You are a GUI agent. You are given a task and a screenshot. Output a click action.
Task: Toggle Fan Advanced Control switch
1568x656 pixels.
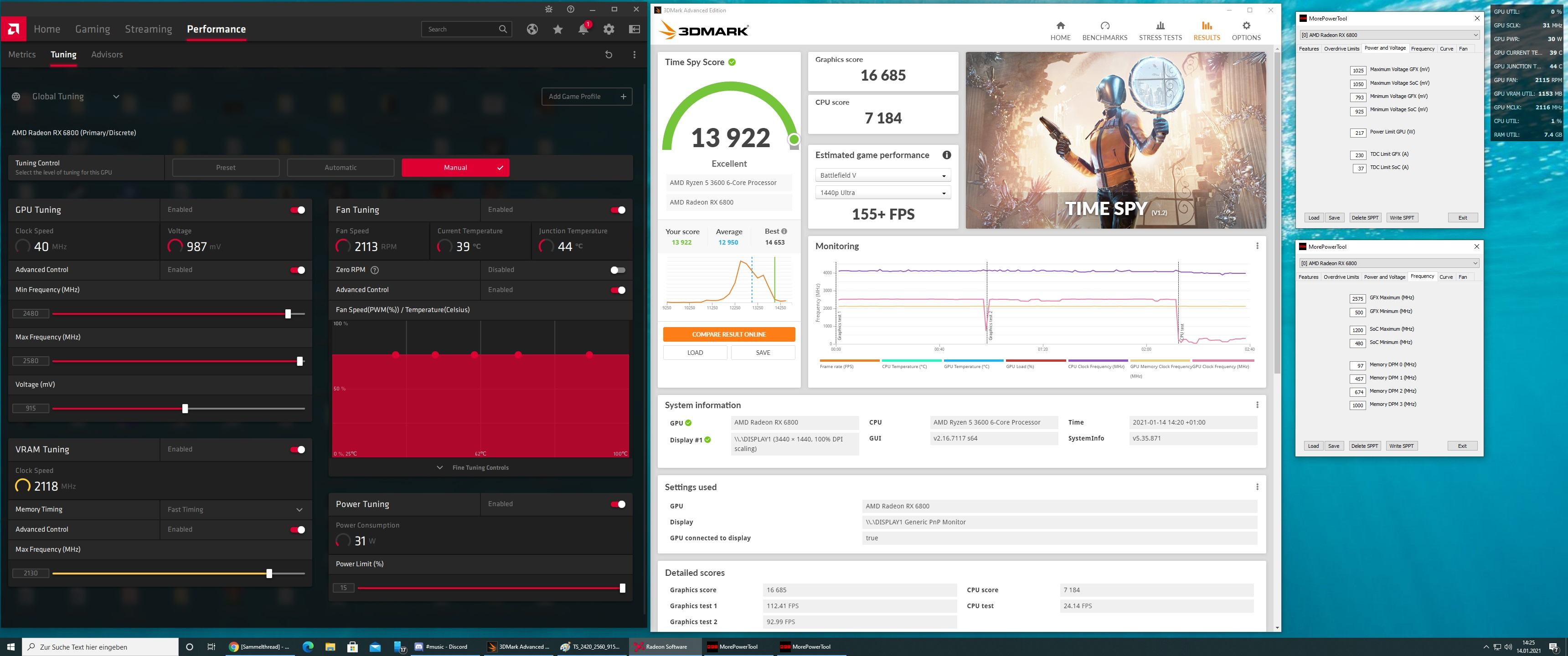tap(618, 290)
